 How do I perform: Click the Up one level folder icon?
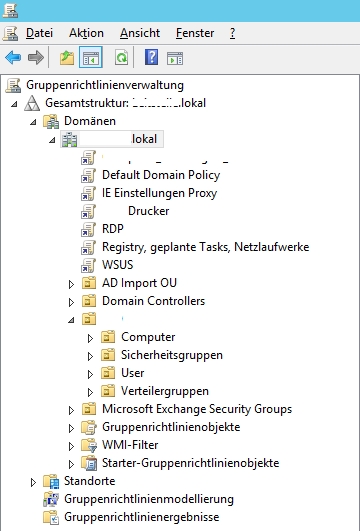[x=67, y=58]
